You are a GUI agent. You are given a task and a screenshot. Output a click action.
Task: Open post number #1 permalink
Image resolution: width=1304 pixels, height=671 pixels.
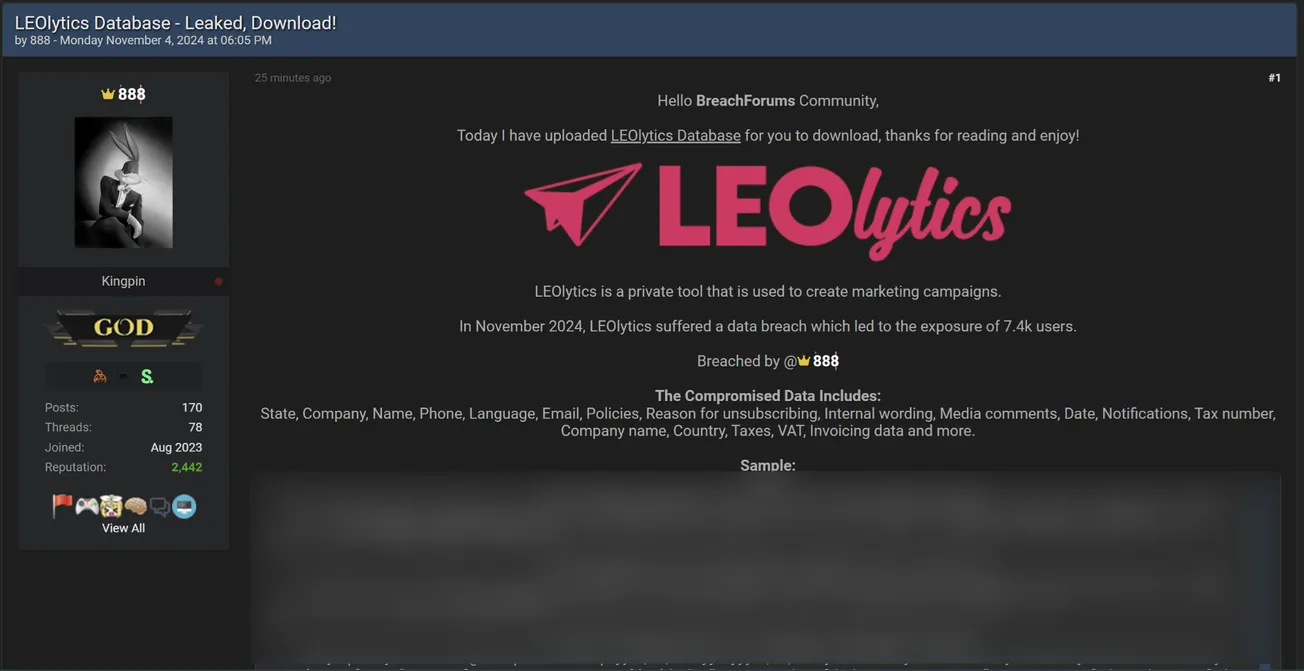coord(1274,78)
